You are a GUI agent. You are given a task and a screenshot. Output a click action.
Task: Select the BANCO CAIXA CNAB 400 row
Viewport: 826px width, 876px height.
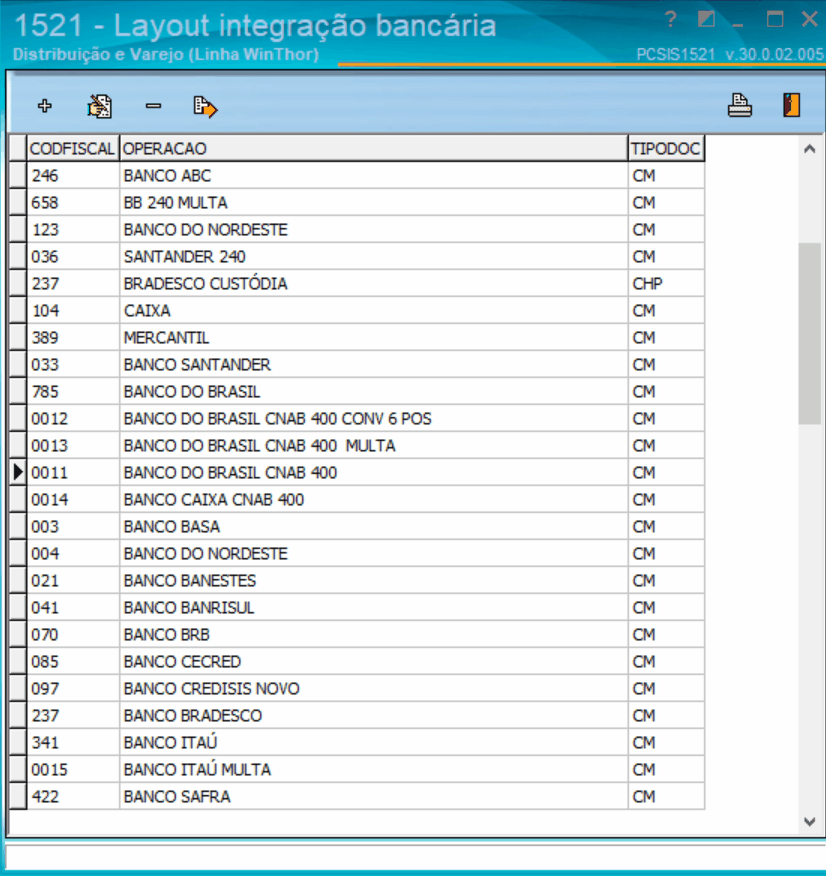(357, 499)
